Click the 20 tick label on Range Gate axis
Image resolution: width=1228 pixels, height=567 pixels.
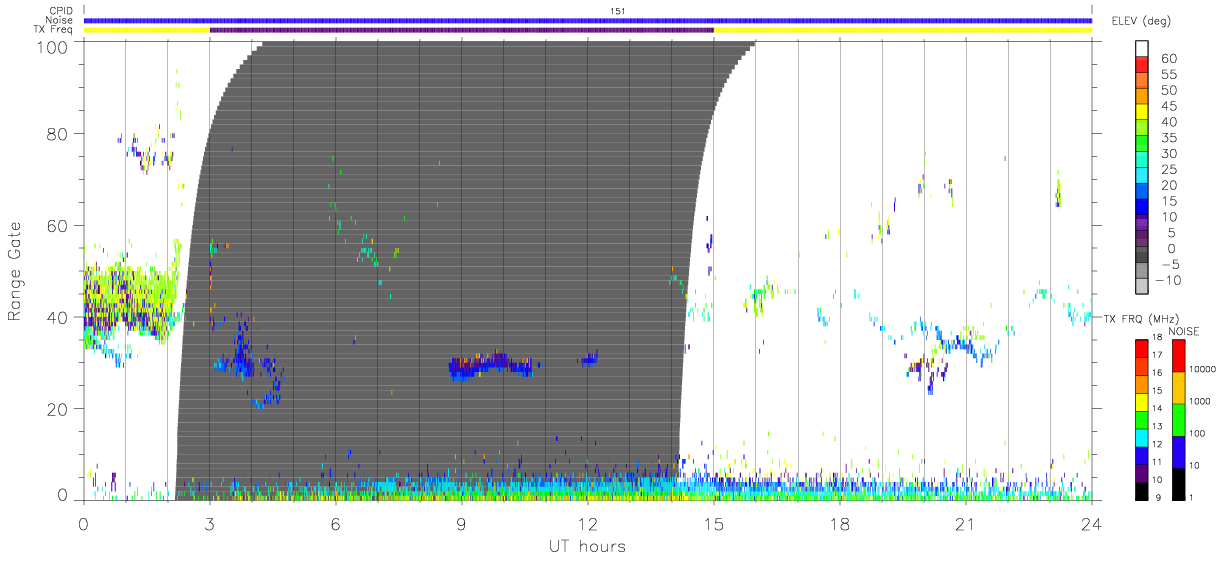click(58, 409)
